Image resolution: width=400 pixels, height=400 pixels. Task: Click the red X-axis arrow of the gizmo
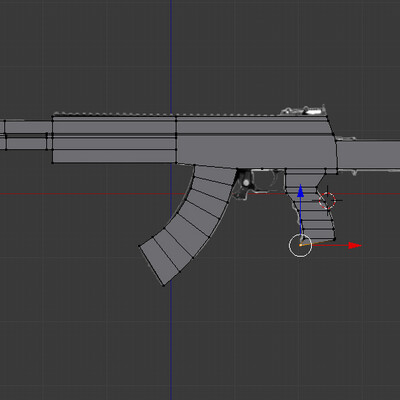click(x=354, y=246)
